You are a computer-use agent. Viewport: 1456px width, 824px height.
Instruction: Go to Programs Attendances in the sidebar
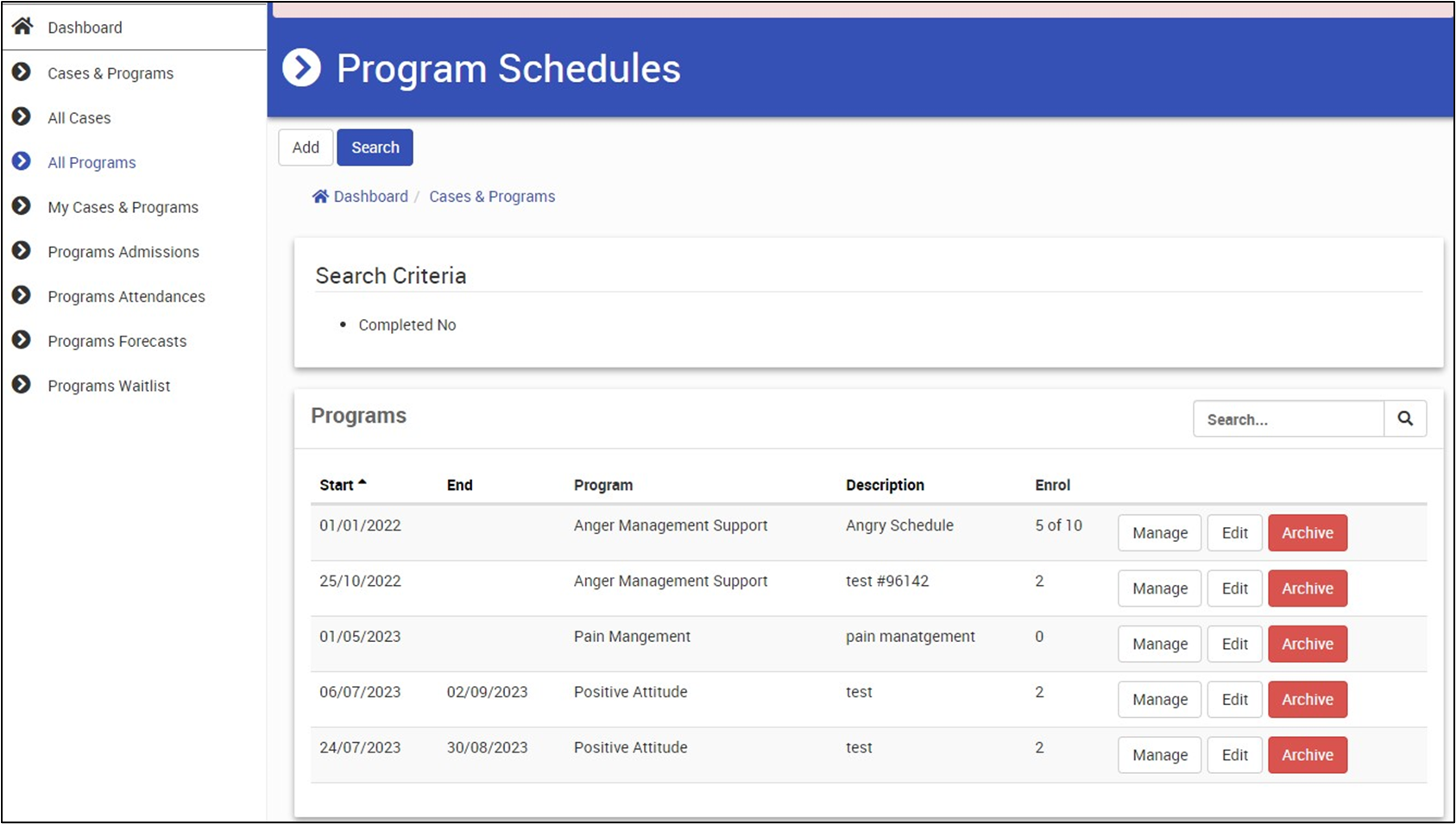point(126,297)
